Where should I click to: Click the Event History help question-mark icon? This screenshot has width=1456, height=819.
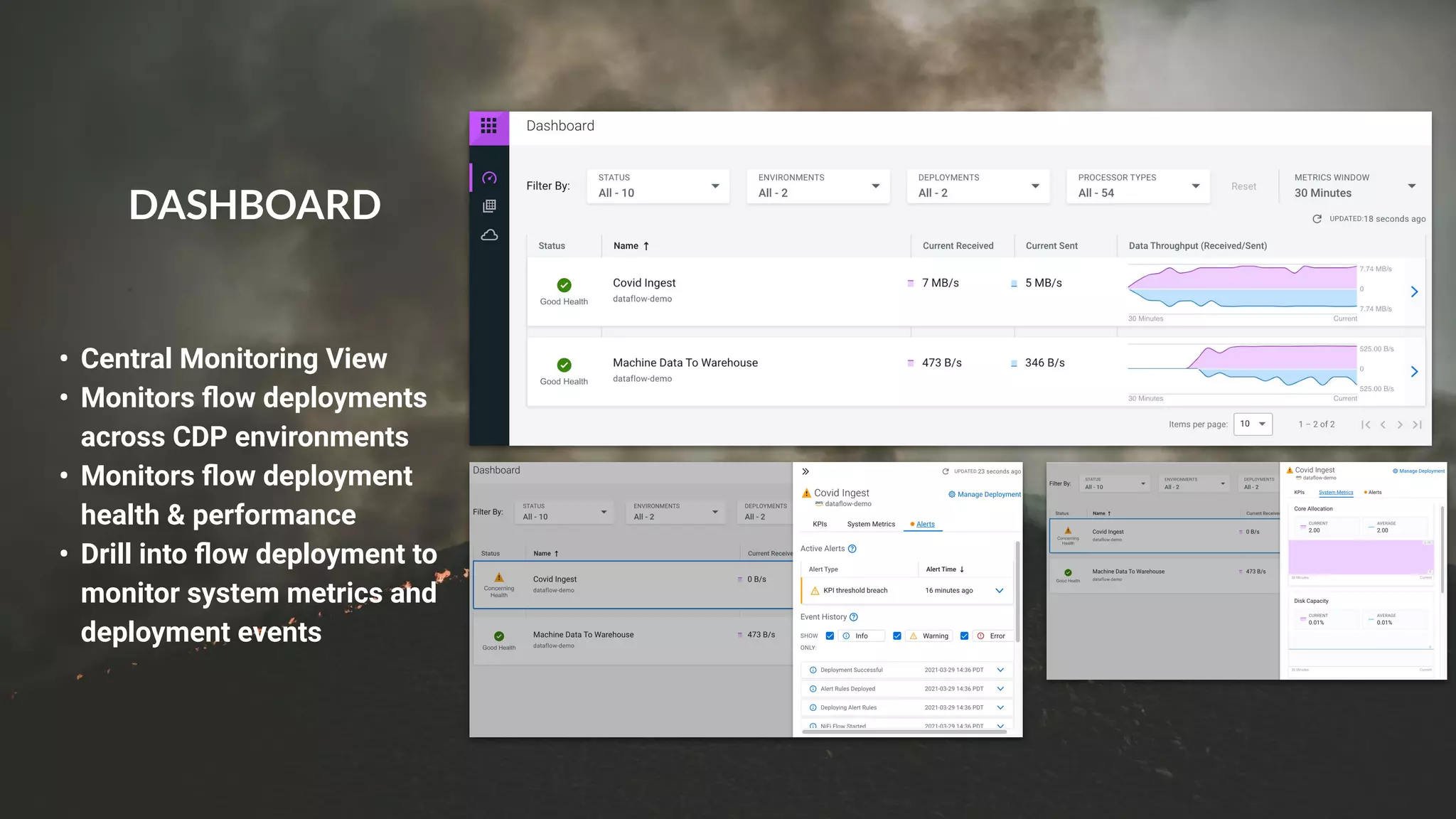(854, 617)
